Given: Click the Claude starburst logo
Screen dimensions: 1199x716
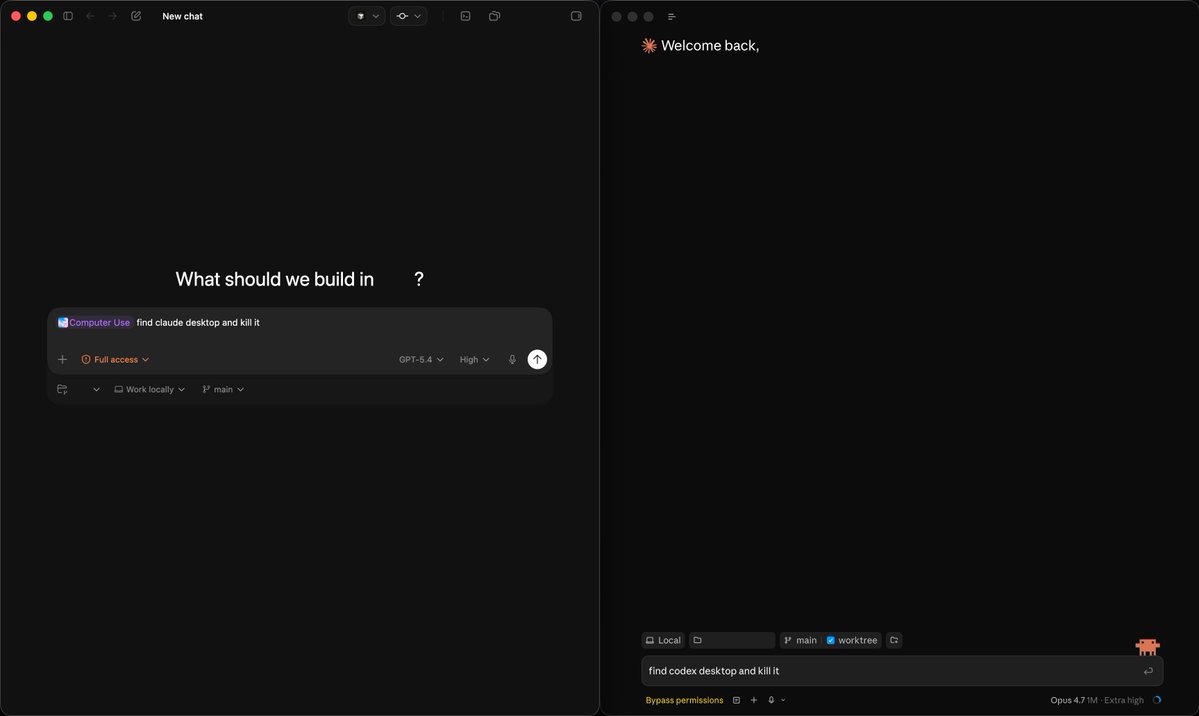Looking at the screenshot, I should pos(649,46).
